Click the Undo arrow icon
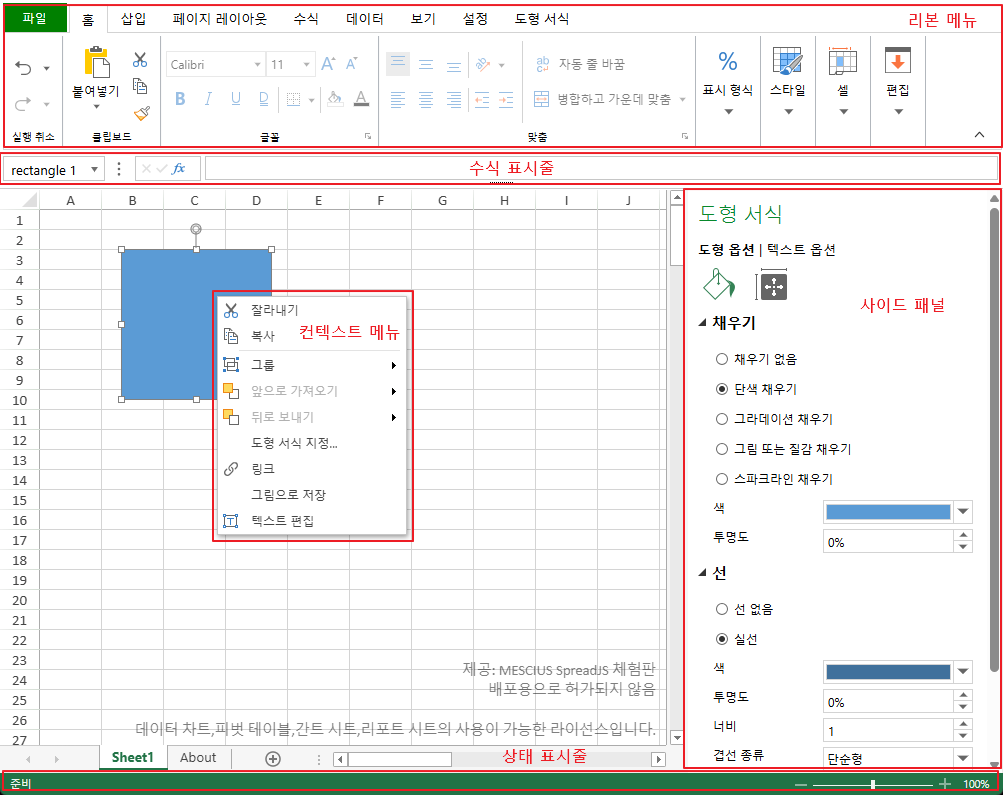The width and height of the screenshot is (1003, 795). click(24, 68)
